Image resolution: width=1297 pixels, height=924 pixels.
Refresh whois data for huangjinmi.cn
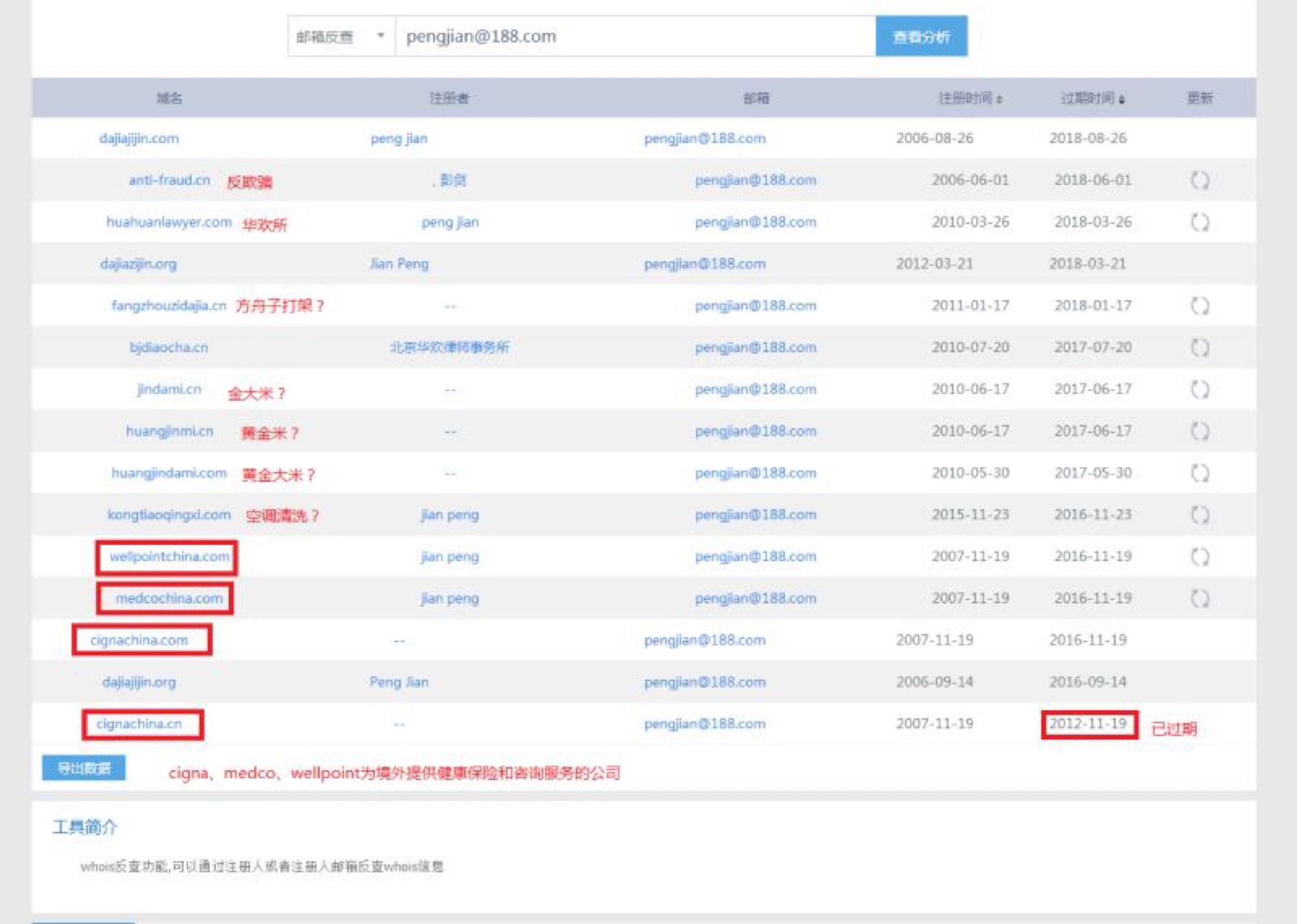(x=1200, y=430)
